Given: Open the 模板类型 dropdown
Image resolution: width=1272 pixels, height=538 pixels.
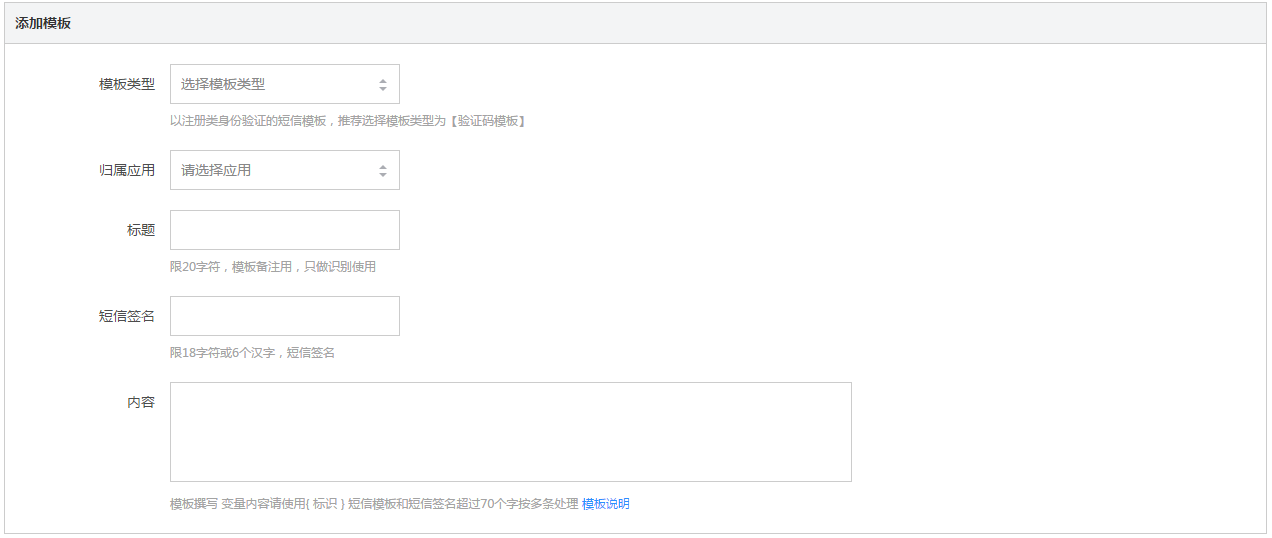Looking at the screenshot, I should 284,84.
